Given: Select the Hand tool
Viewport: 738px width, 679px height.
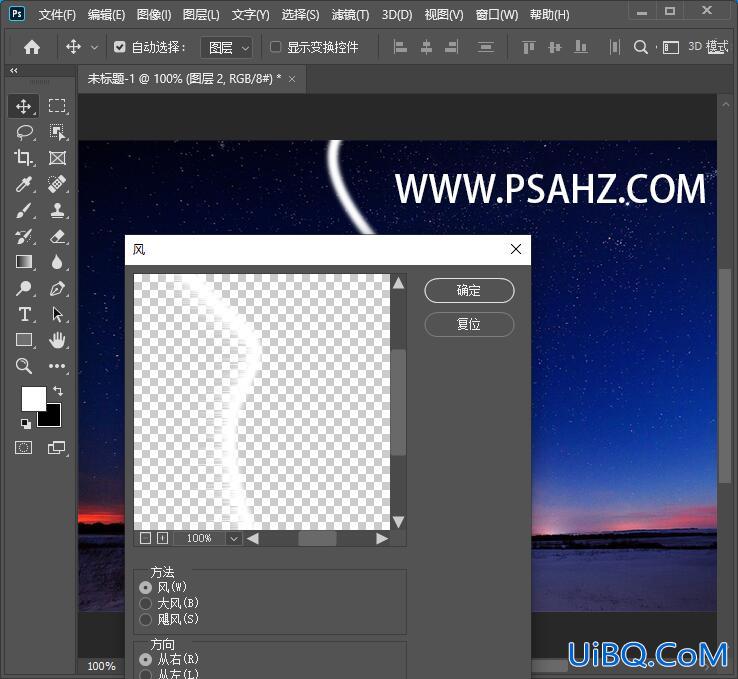Looking at the screenshot, I should (x=57, y=340).
